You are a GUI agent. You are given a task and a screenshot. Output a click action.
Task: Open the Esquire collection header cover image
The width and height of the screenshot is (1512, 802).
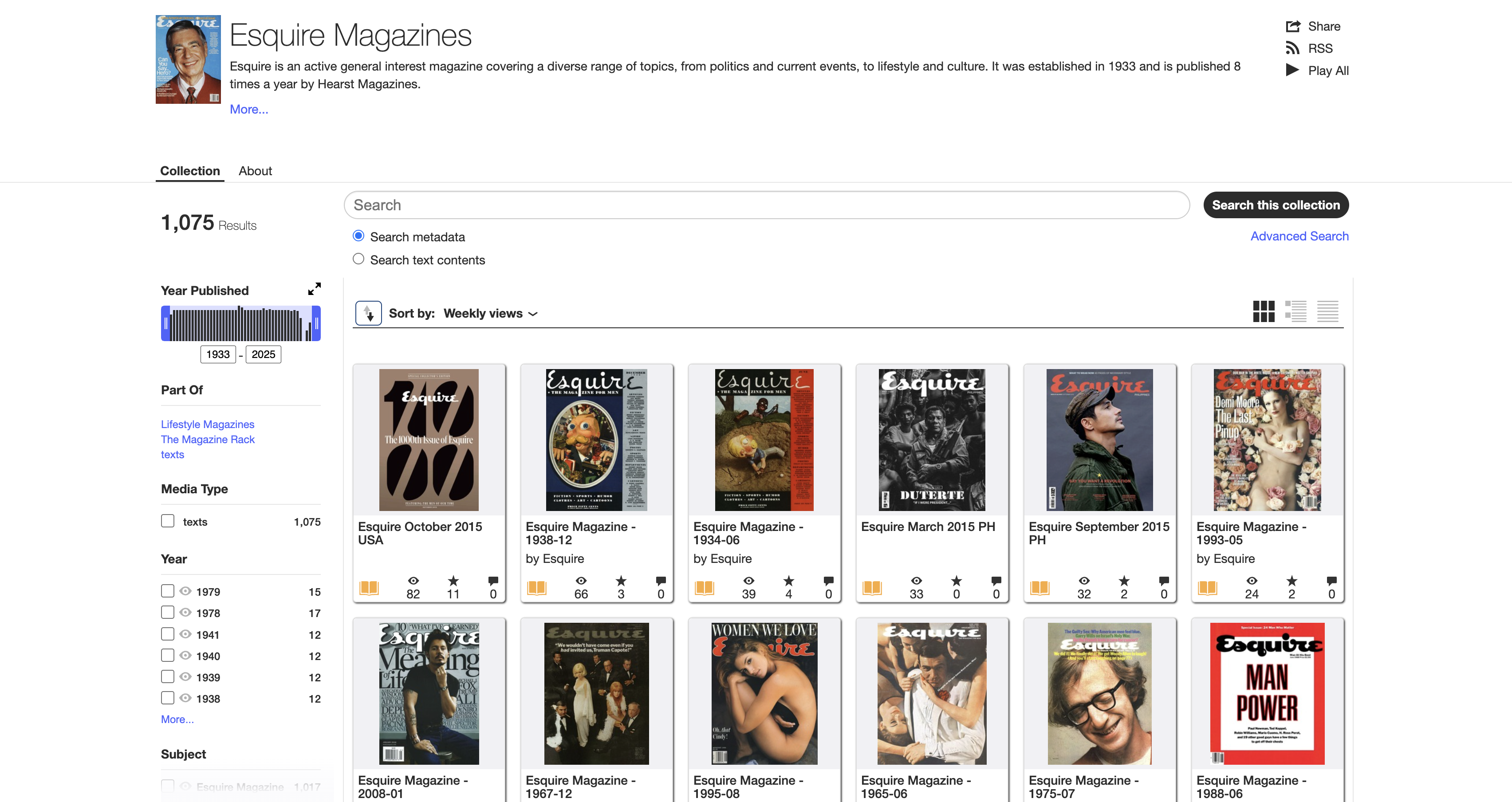tap(188, 59)
